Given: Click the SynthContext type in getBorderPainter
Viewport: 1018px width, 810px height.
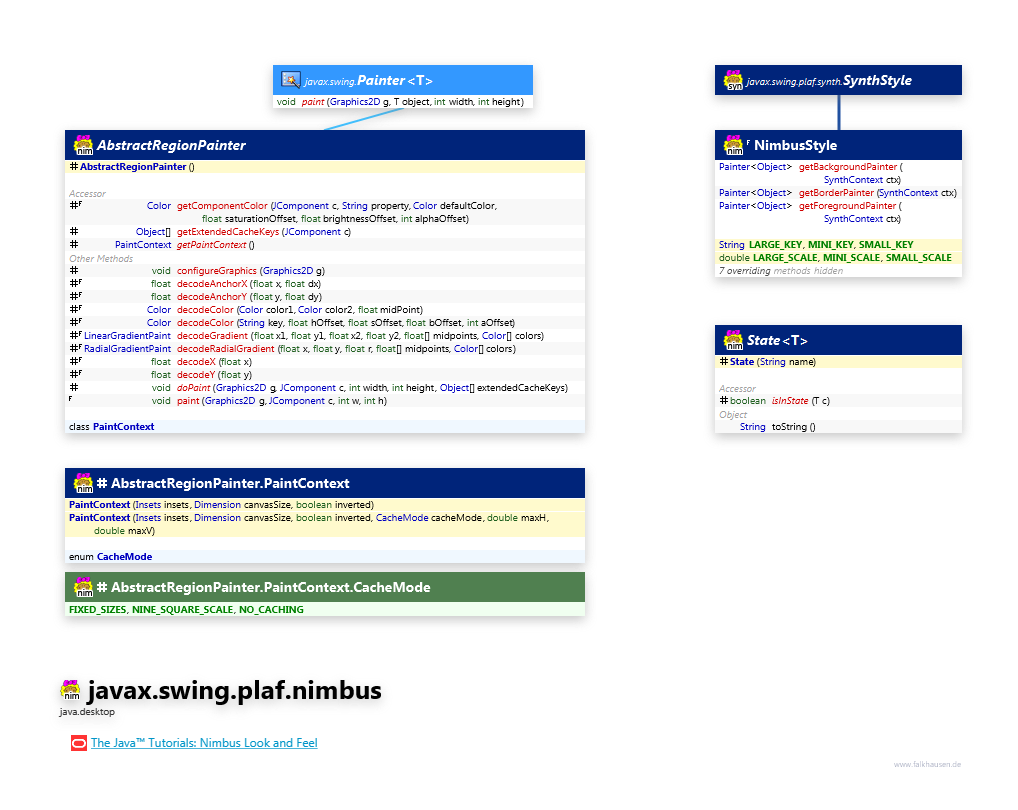Looking at the screenshot, I should pyautogui.click(x=908, y=193).
